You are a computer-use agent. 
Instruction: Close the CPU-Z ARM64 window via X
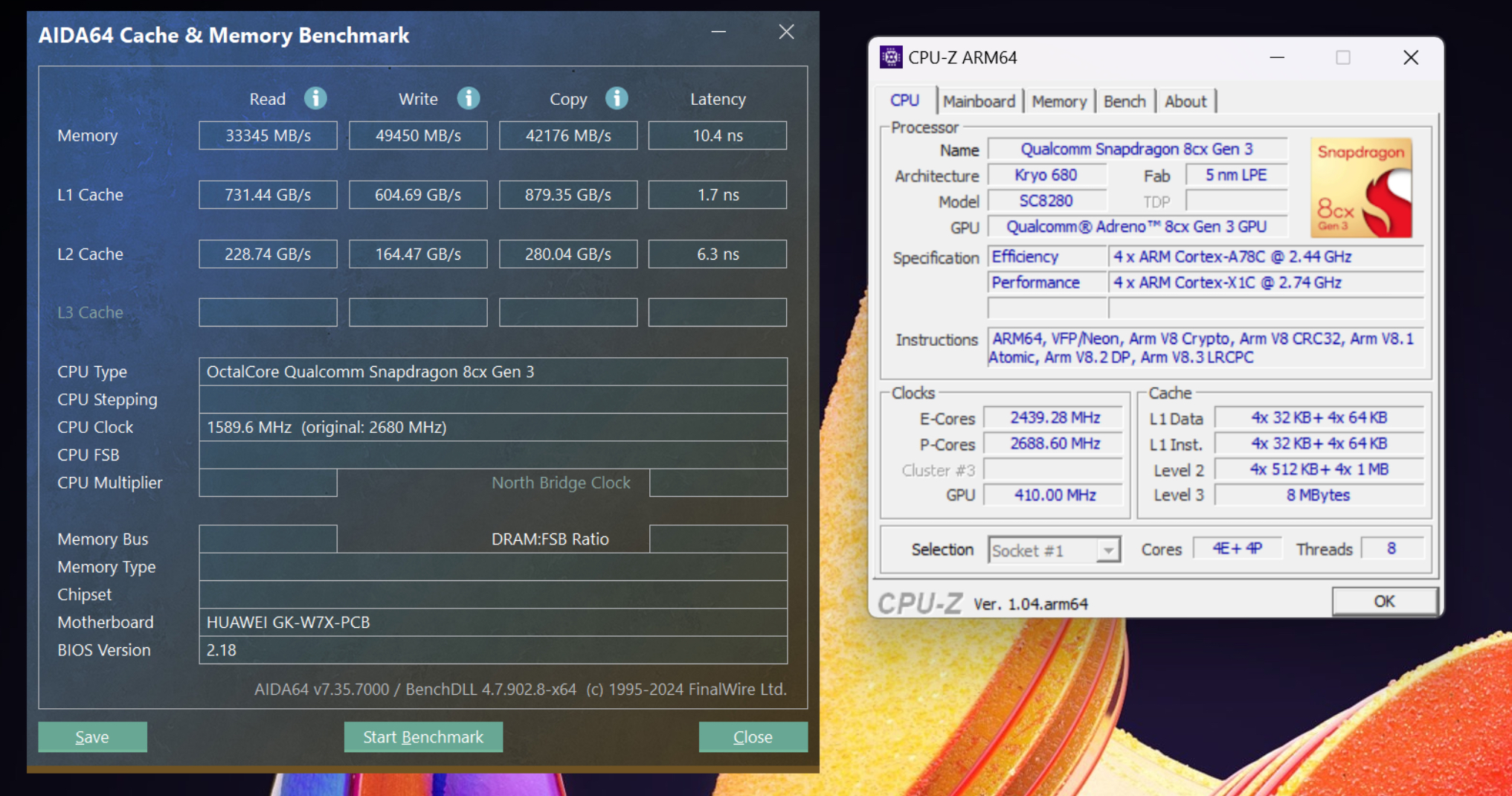point(1411,57)
